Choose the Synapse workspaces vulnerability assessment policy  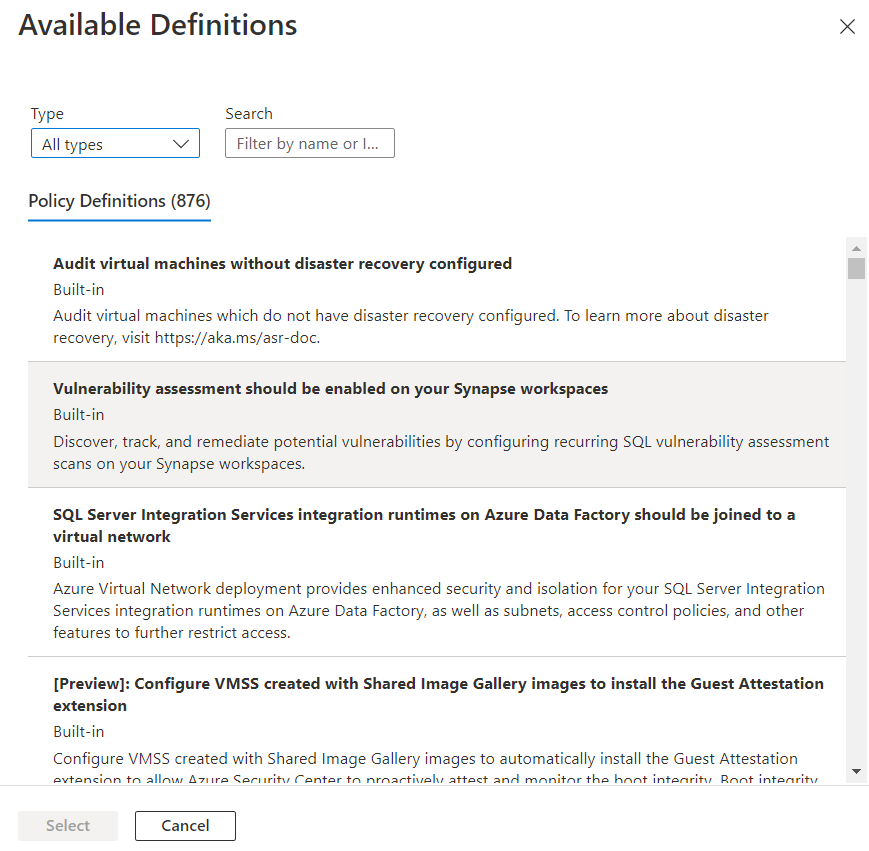[x=330, y=389]
